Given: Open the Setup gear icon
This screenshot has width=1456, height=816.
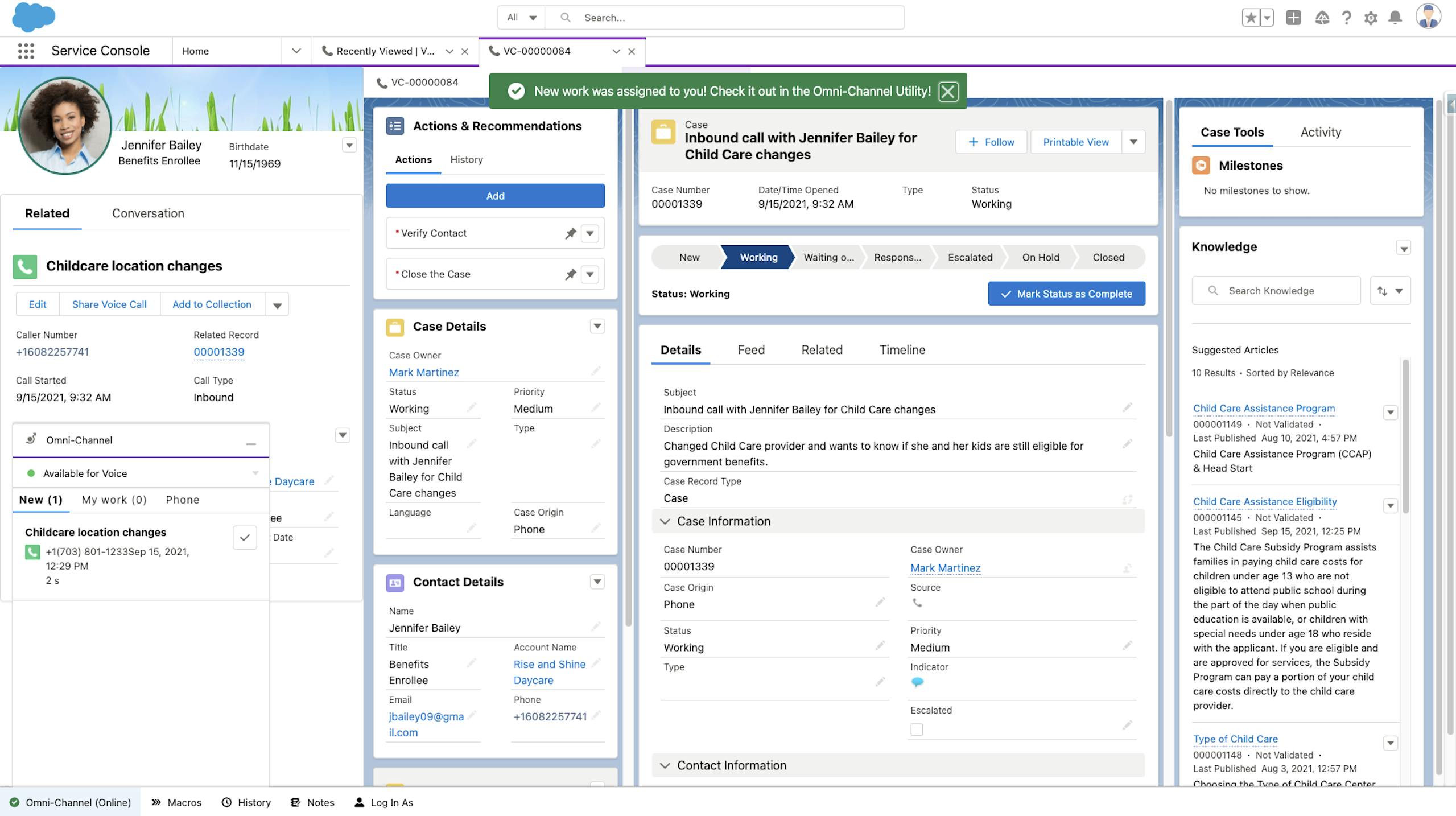Looking at the screenshot, I should click(1371, 18).
